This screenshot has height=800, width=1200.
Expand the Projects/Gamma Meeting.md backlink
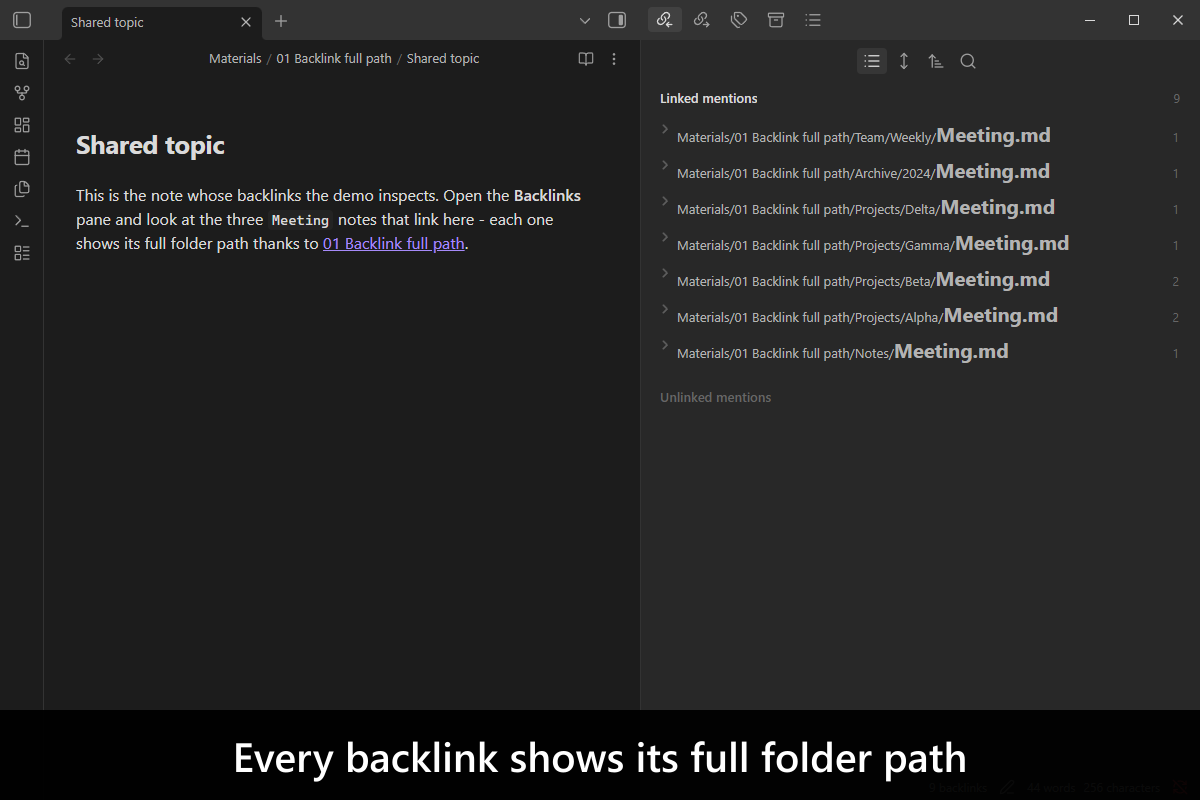pyautogui.click(x=665, y=237)
